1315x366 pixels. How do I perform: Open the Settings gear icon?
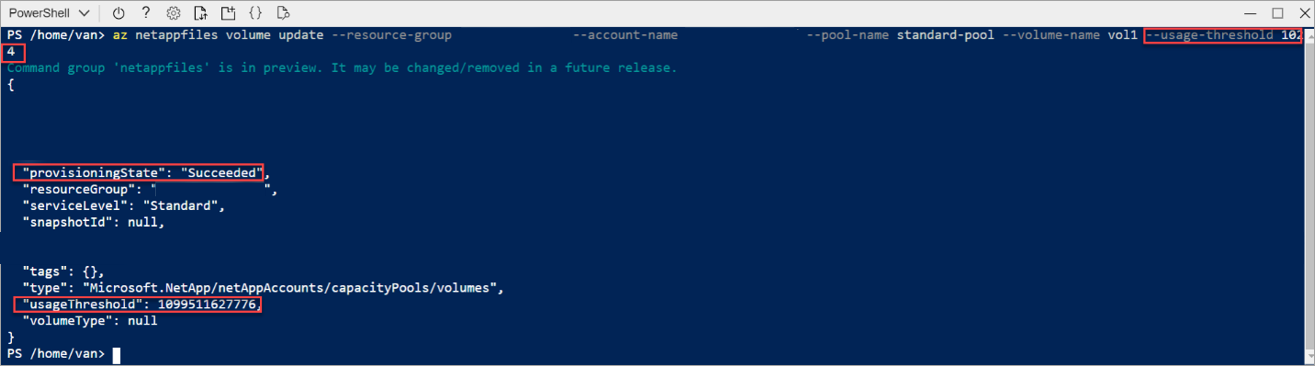[x=173, y=13]
